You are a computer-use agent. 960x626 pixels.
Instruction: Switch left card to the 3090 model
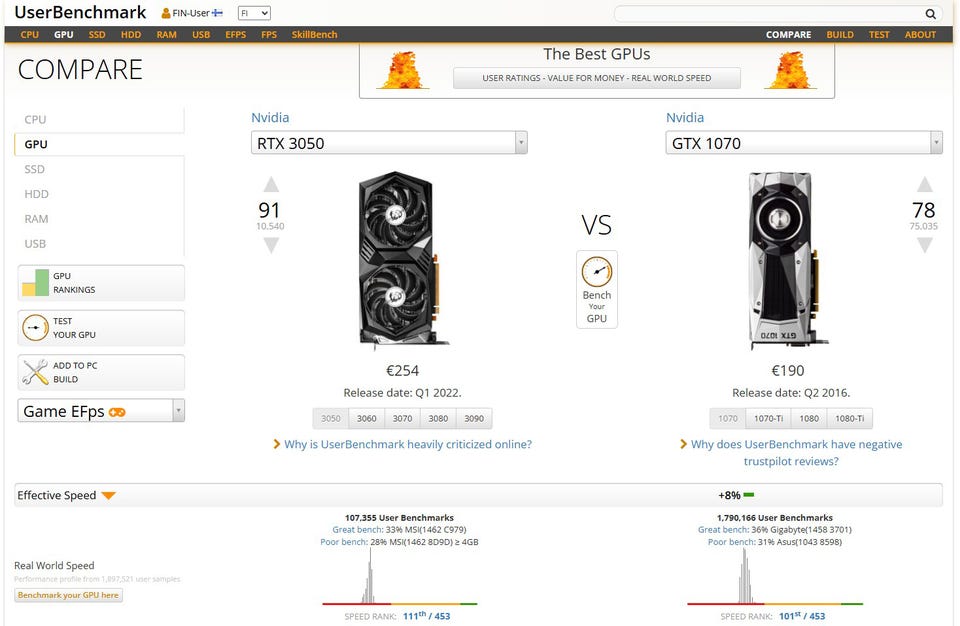(474, 418)
